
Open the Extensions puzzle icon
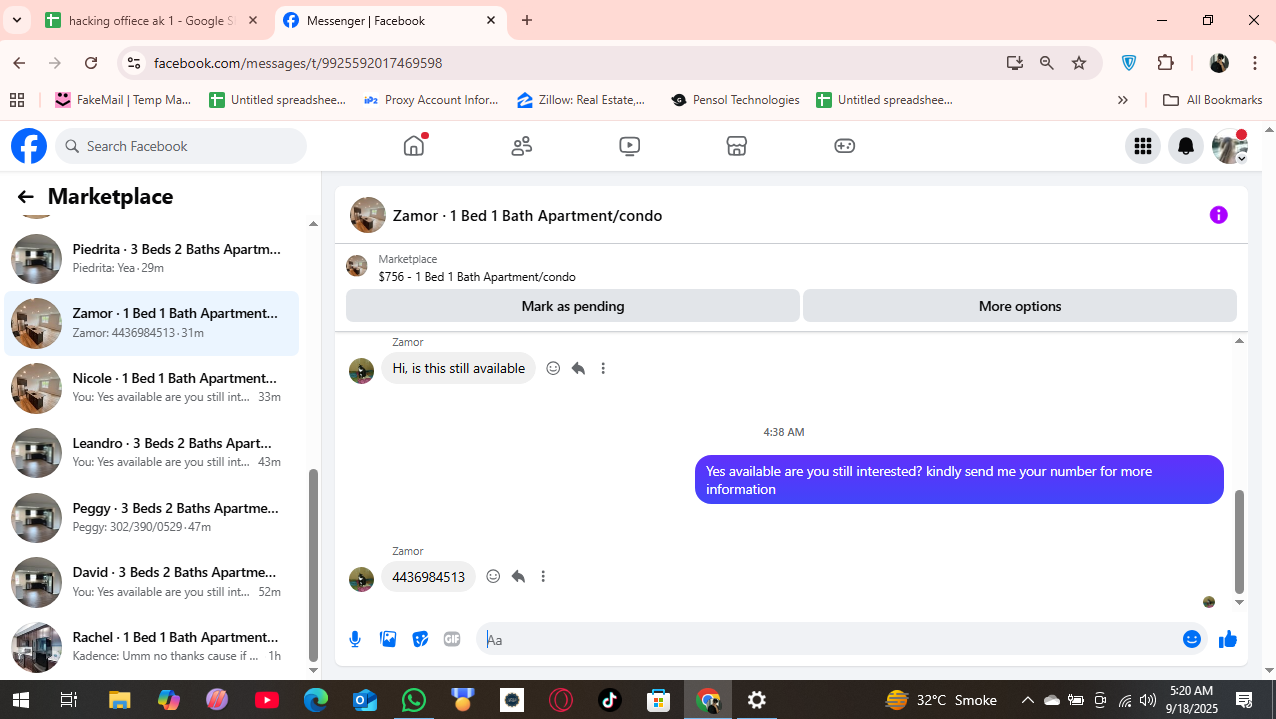[x=1165, y=63]
